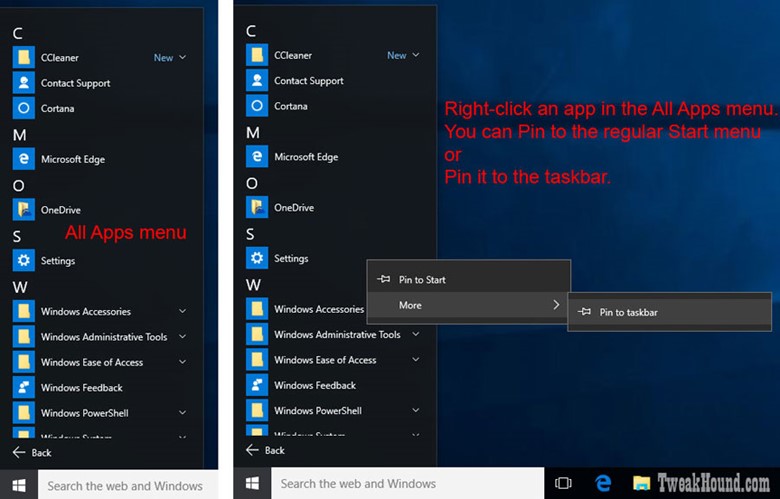Jump to letter W header in left menu
The image size is (780, 499).
coord(20,287)
